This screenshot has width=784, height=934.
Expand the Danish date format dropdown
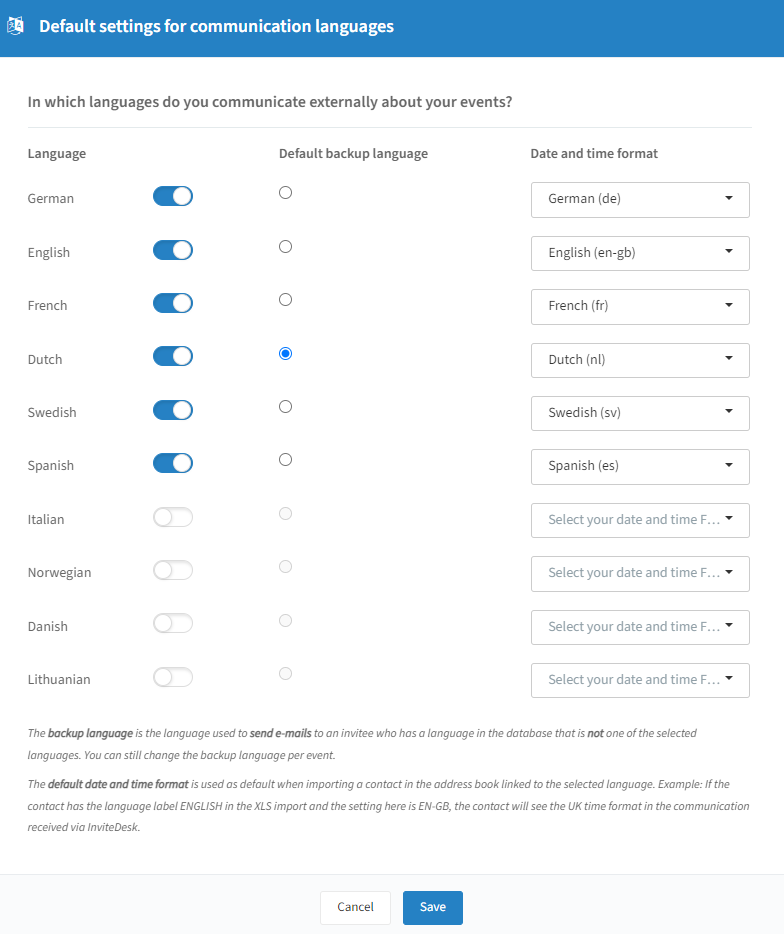(x=640, y=627)
